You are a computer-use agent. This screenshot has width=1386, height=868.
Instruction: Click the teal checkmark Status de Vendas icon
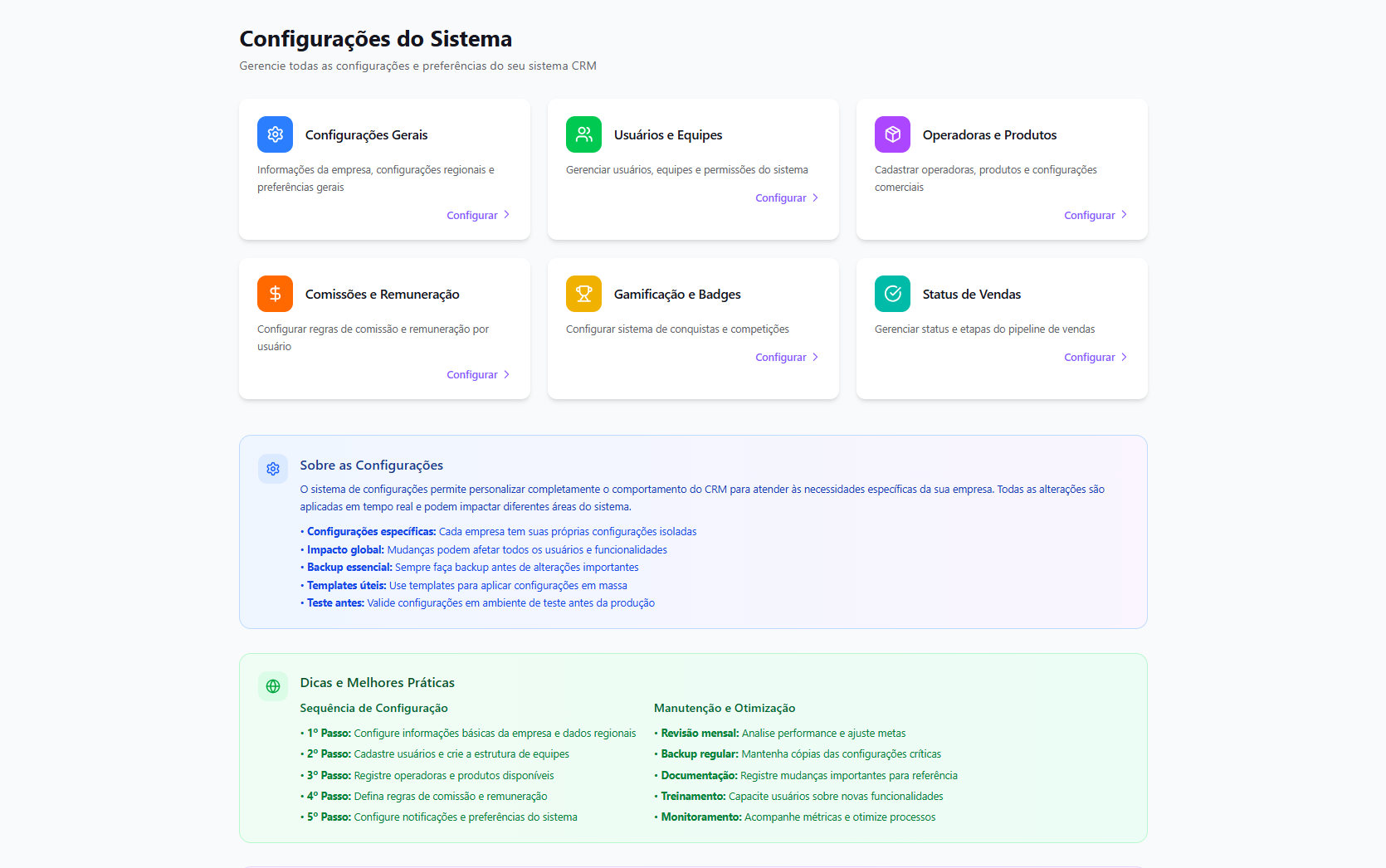click(x=892, y=294)
